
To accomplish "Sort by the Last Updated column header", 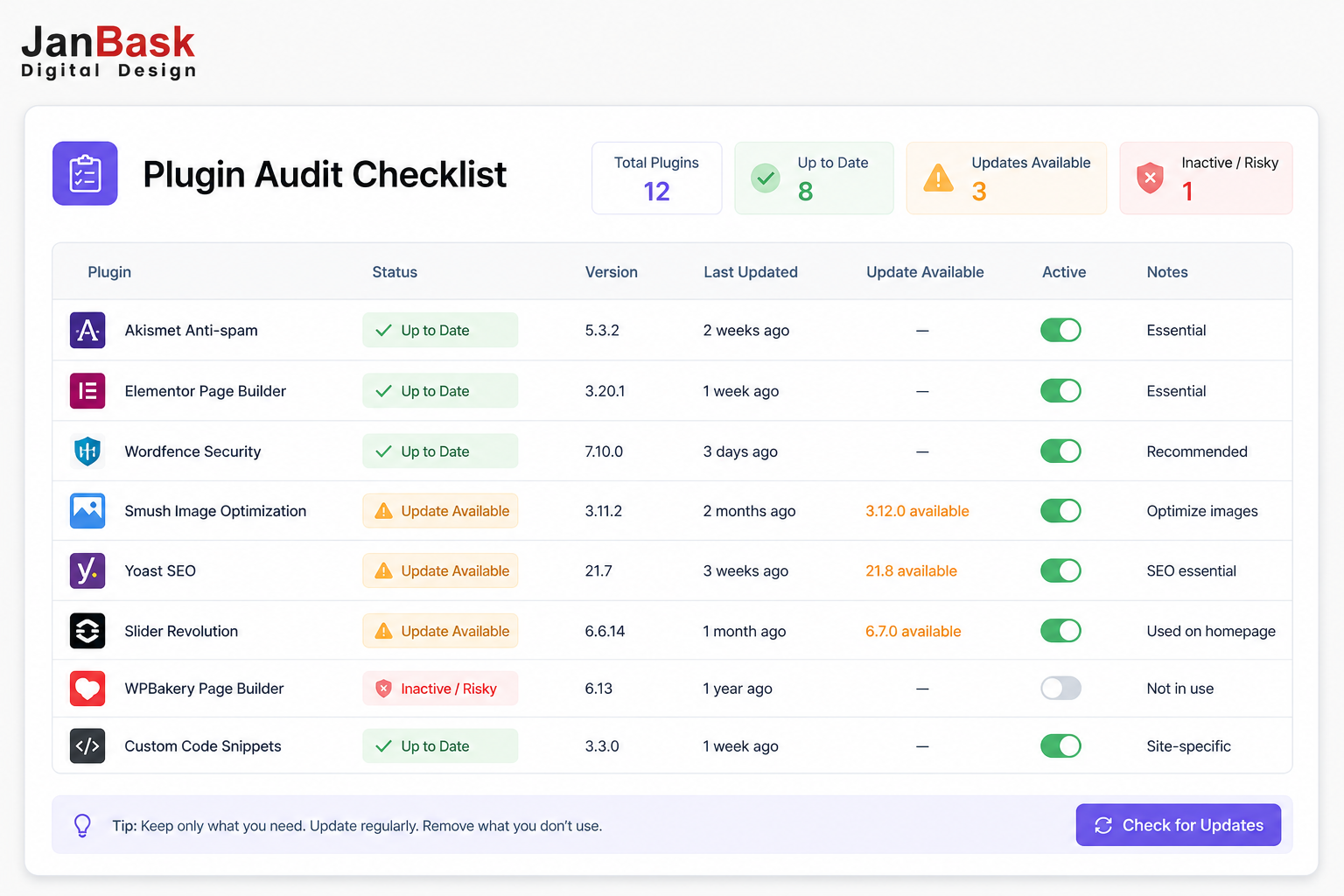I will point(751,272).
